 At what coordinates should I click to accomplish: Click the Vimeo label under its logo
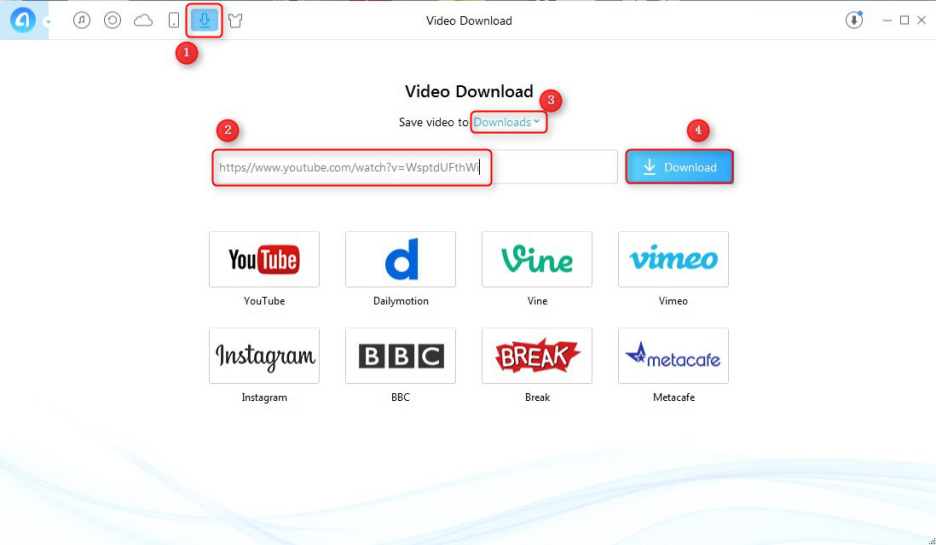pyautogui.click(x=673, y=301)
